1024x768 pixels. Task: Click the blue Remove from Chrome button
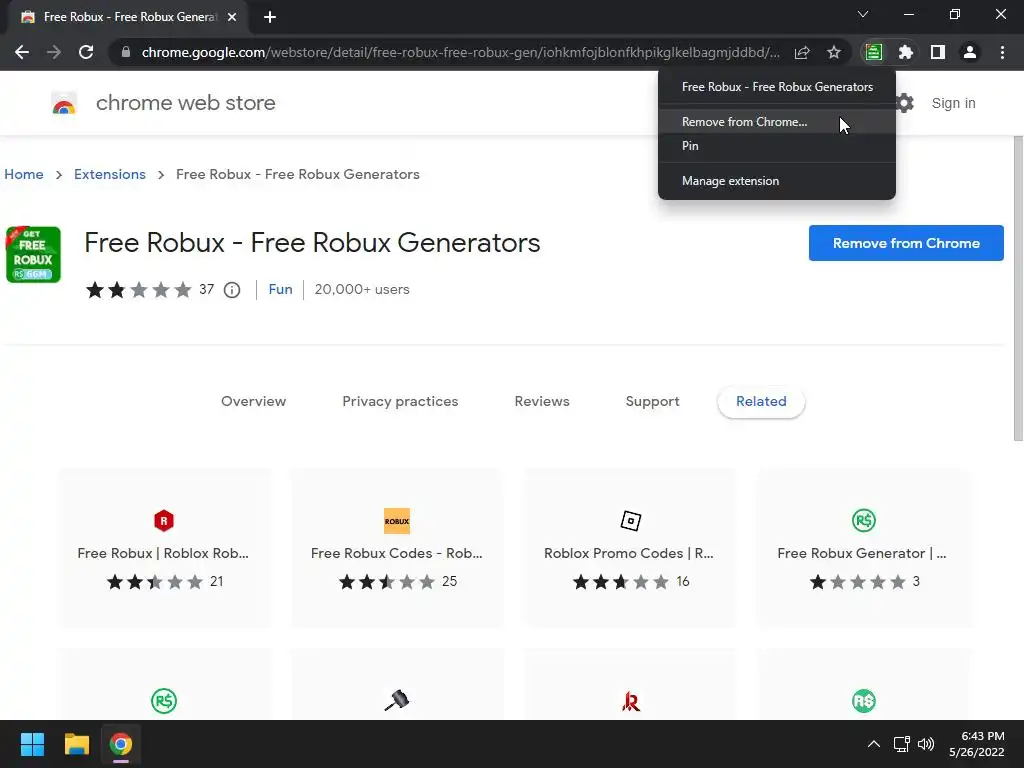click(x=906, y=243)
